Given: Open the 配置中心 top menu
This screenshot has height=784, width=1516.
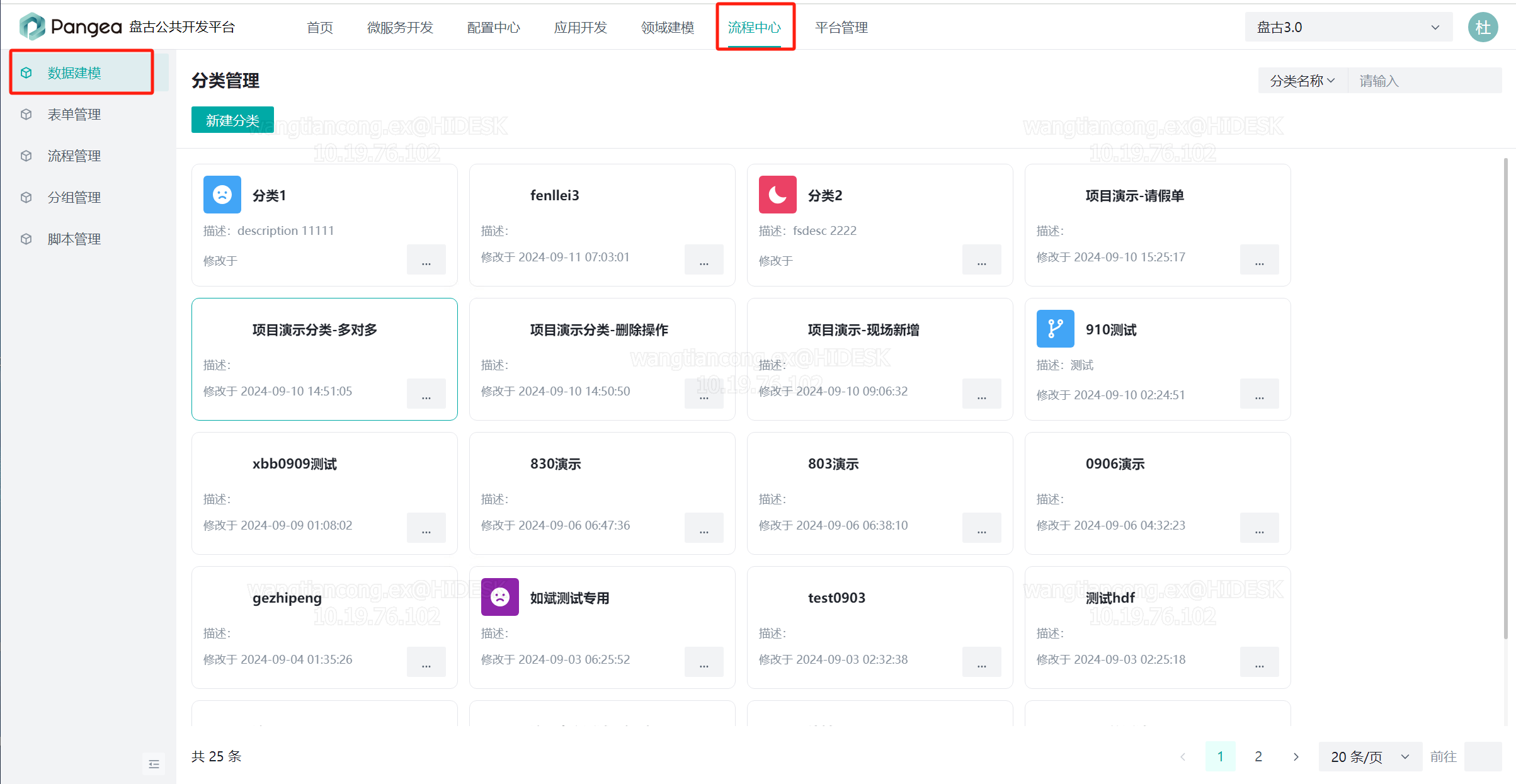Looking at the screenshot, I should (494, 27).
